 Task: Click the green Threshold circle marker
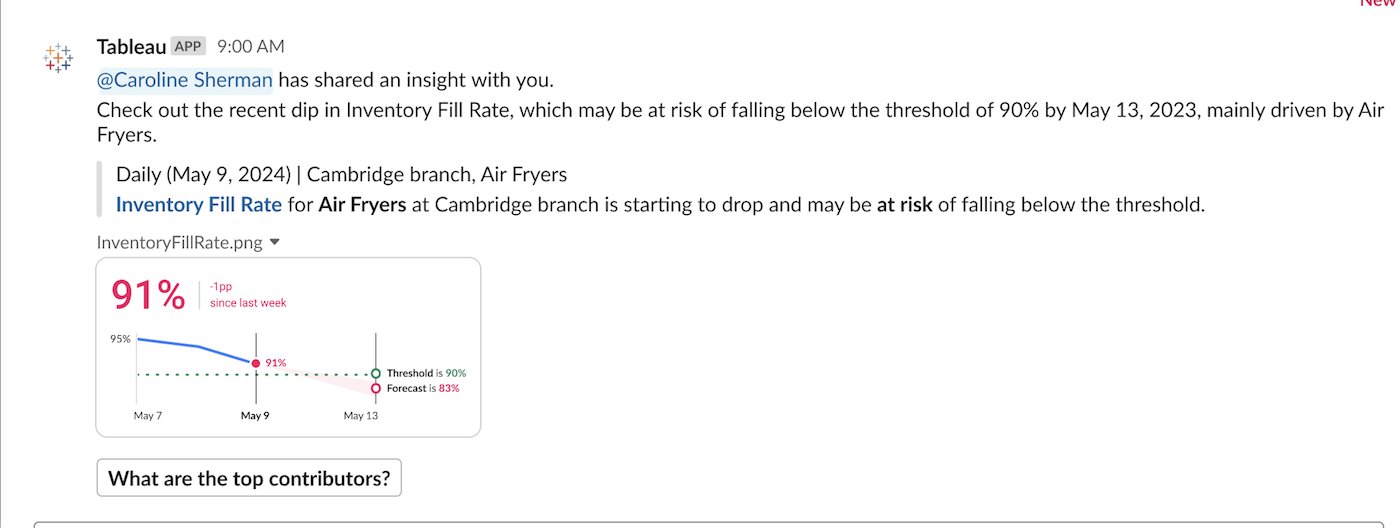tap(376, 374)
